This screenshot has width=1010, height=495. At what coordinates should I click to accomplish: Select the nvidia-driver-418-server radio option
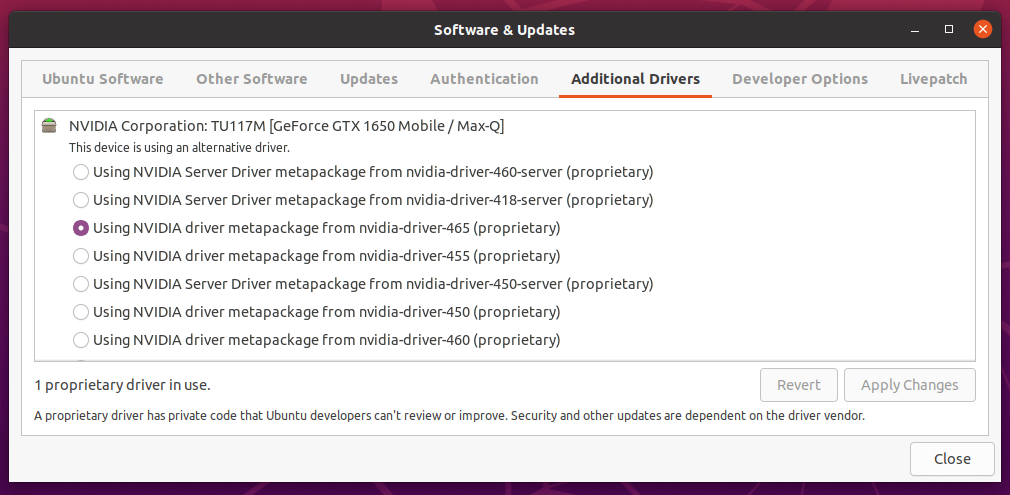[x=81, y=200]
